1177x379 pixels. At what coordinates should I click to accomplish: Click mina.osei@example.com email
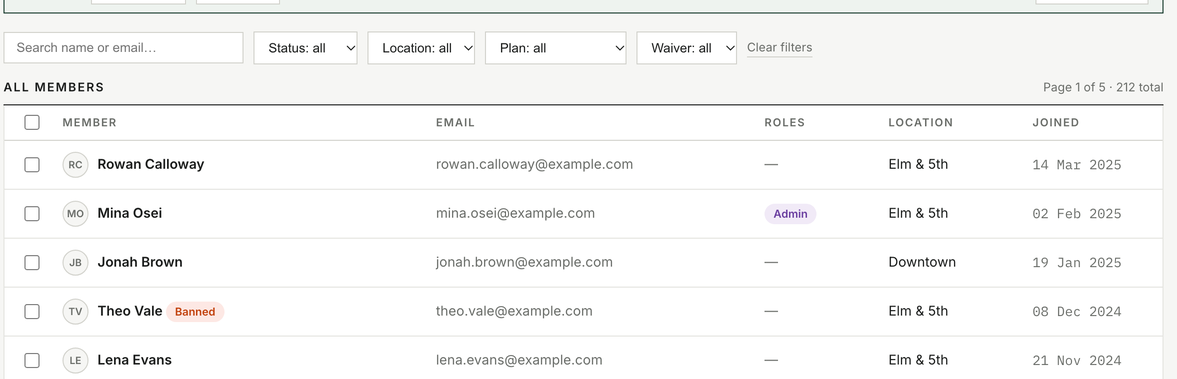516,213
